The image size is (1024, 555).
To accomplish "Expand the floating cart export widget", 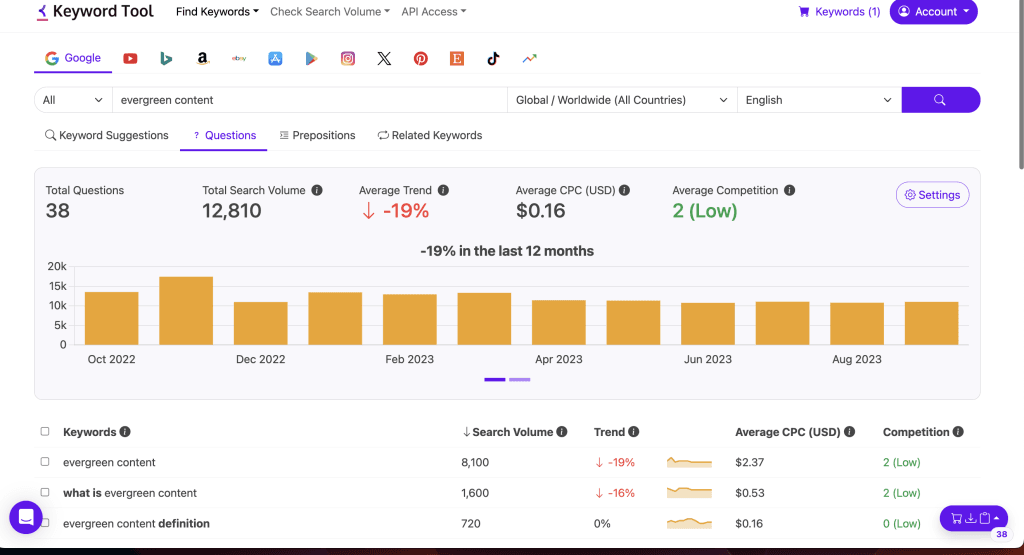I will 974,518.
